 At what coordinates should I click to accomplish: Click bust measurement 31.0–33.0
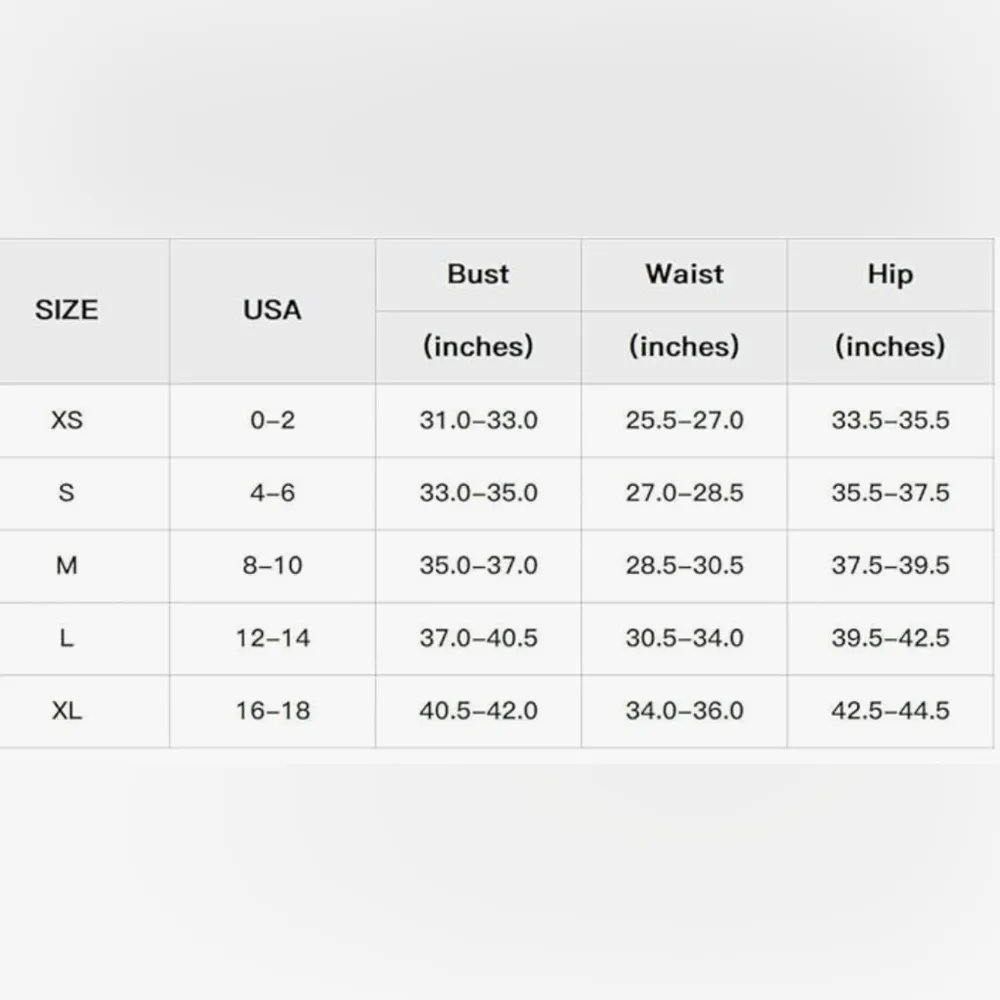click(478, 420)
